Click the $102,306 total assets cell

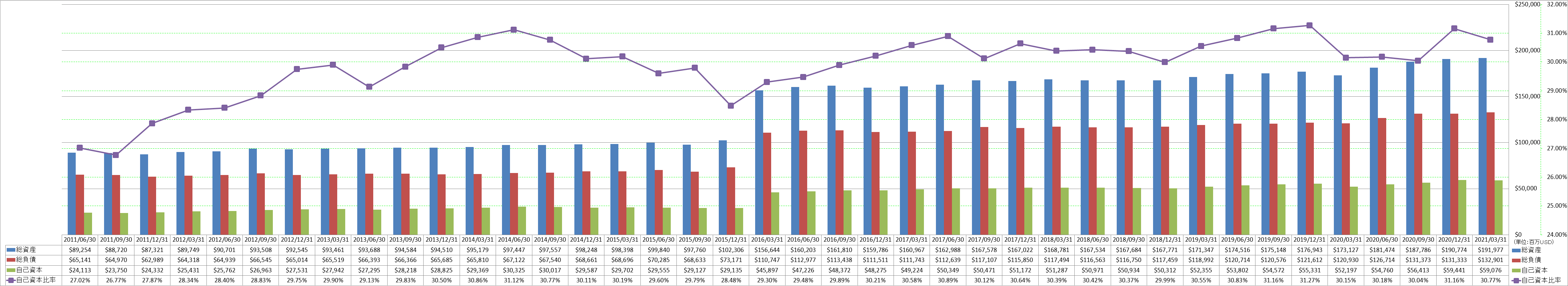(x=731, y=250)
